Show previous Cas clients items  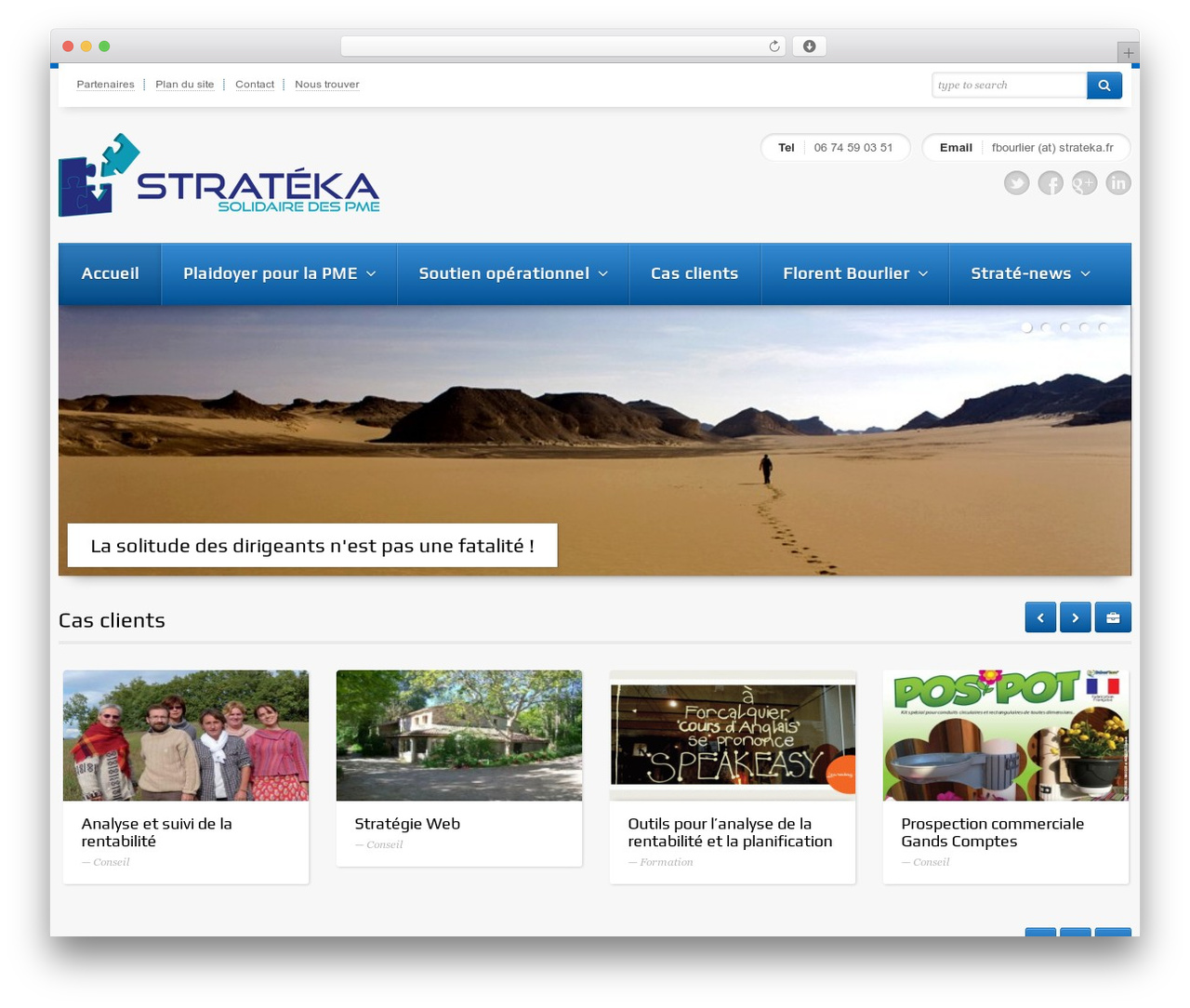[1040, 617]
